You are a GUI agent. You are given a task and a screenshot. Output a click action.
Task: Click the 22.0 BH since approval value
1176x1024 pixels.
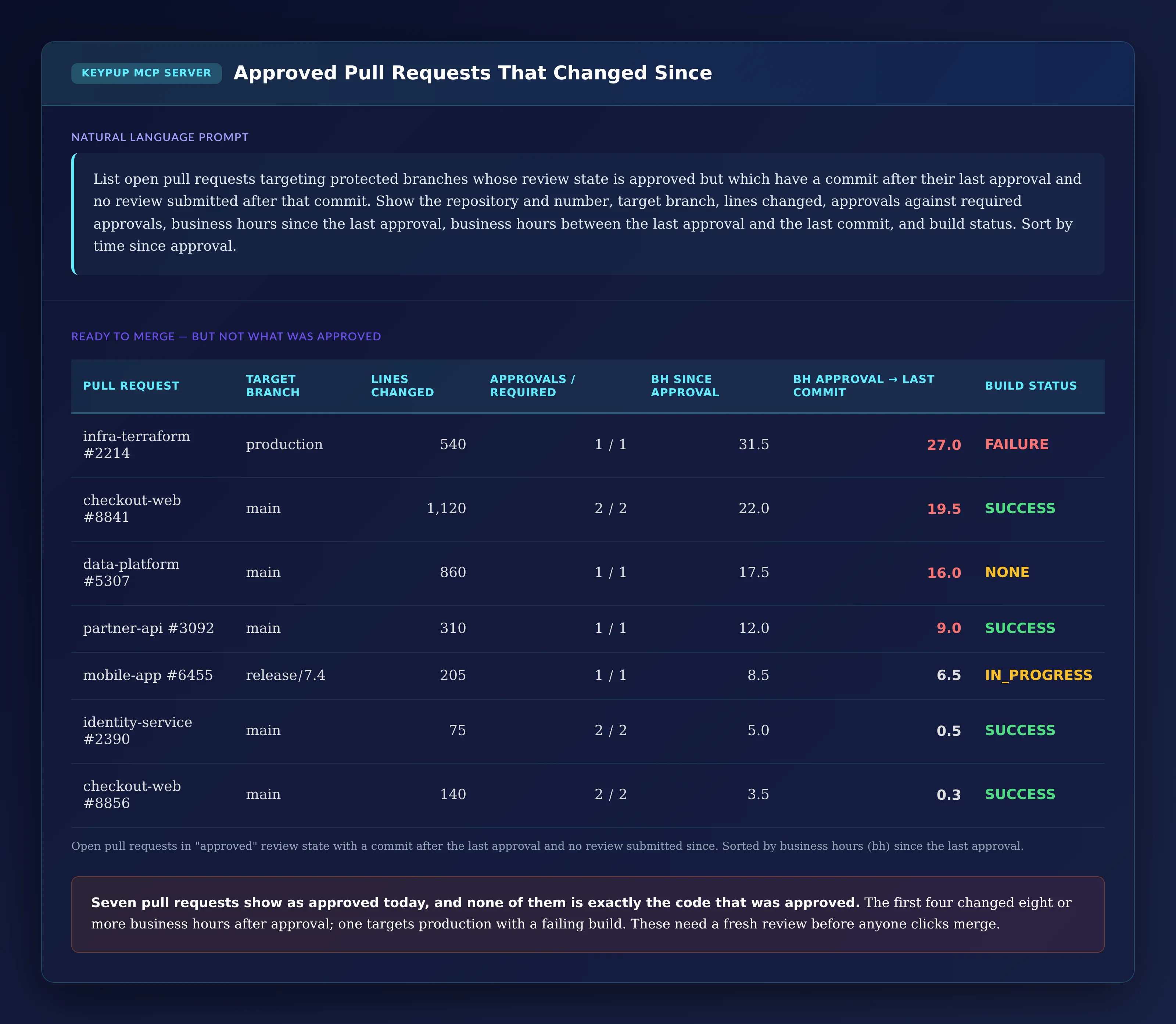point(754,509)
